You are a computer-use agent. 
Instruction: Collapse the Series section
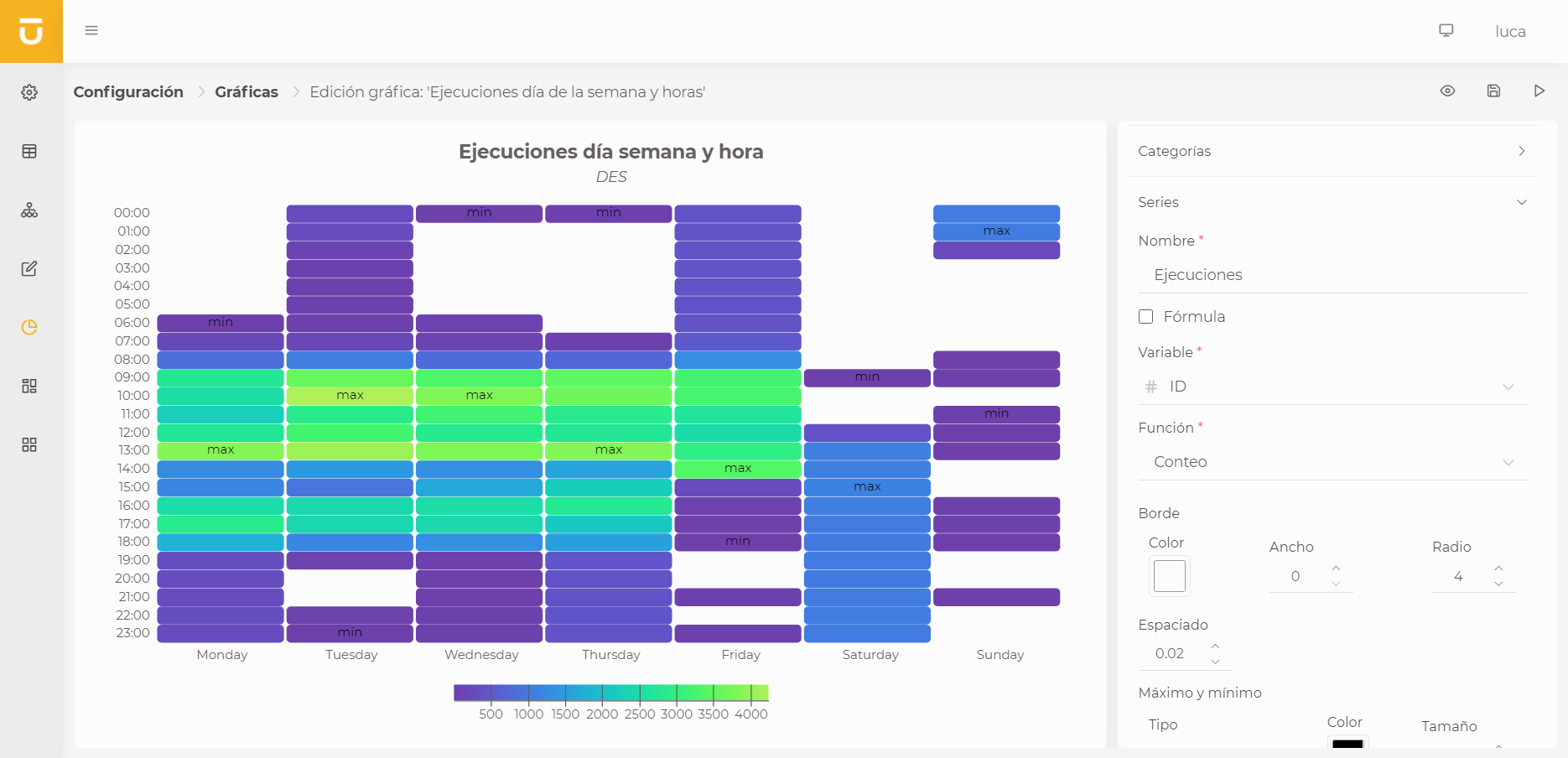[1522, 201]
